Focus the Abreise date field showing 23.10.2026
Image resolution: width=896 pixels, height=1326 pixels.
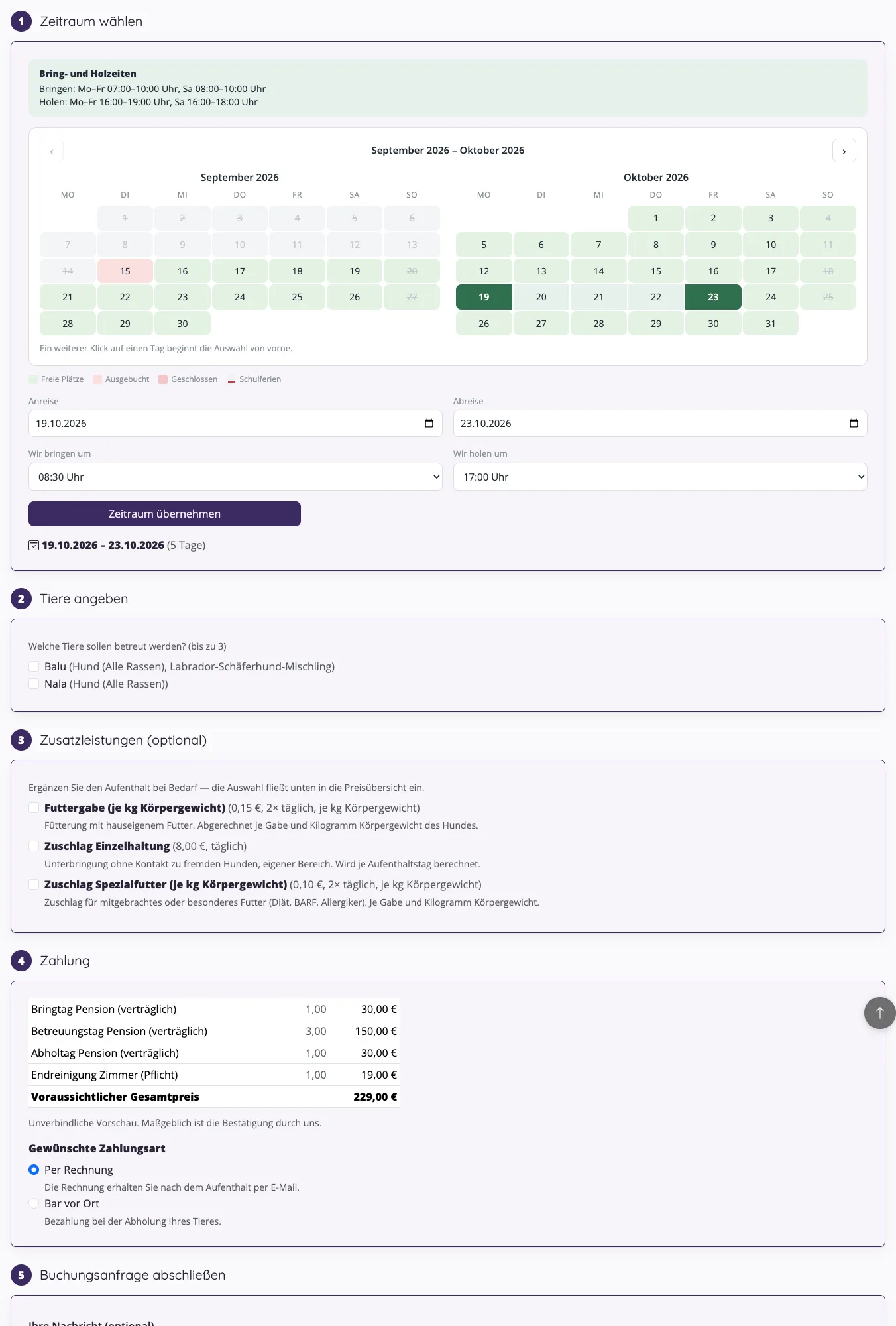coord(660,424)
